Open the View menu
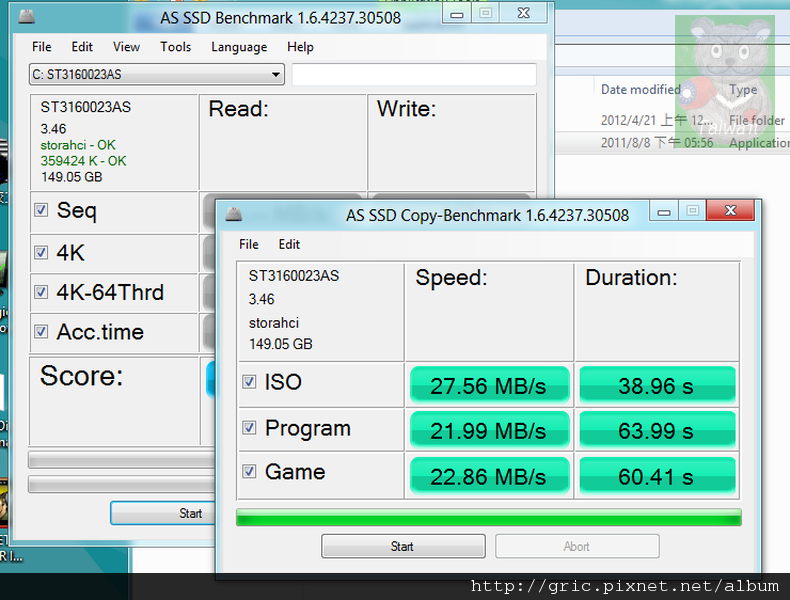 point(126,47)
